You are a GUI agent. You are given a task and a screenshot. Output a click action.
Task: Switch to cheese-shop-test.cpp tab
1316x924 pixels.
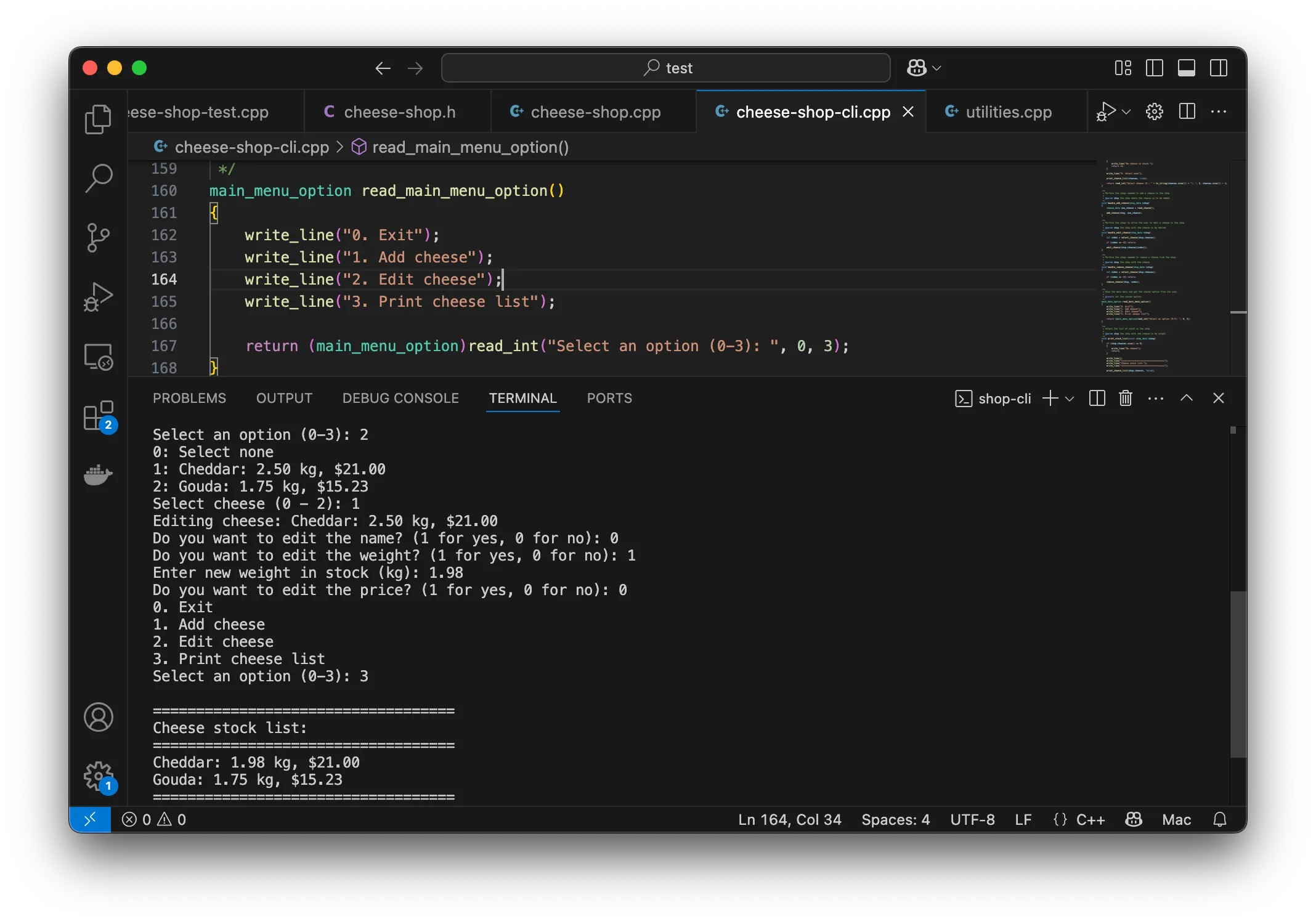pyautogui.click(x=216, y=112)
